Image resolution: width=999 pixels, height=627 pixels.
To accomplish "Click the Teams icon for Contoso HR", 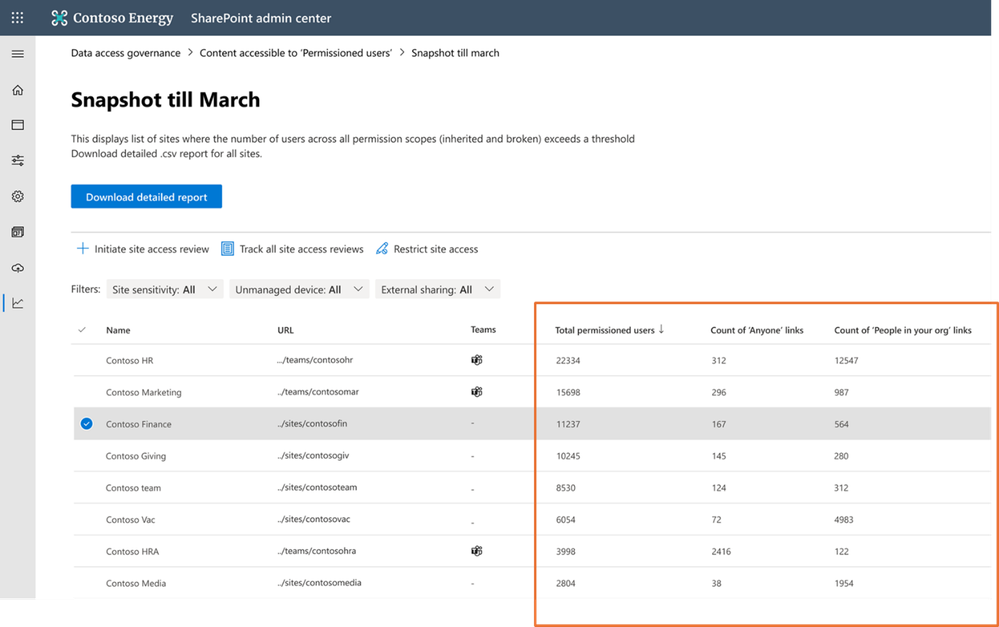I will coord(476,360).
